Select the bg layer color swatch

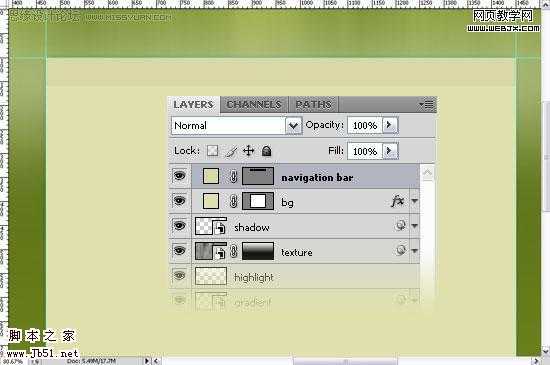coord(211,201)
